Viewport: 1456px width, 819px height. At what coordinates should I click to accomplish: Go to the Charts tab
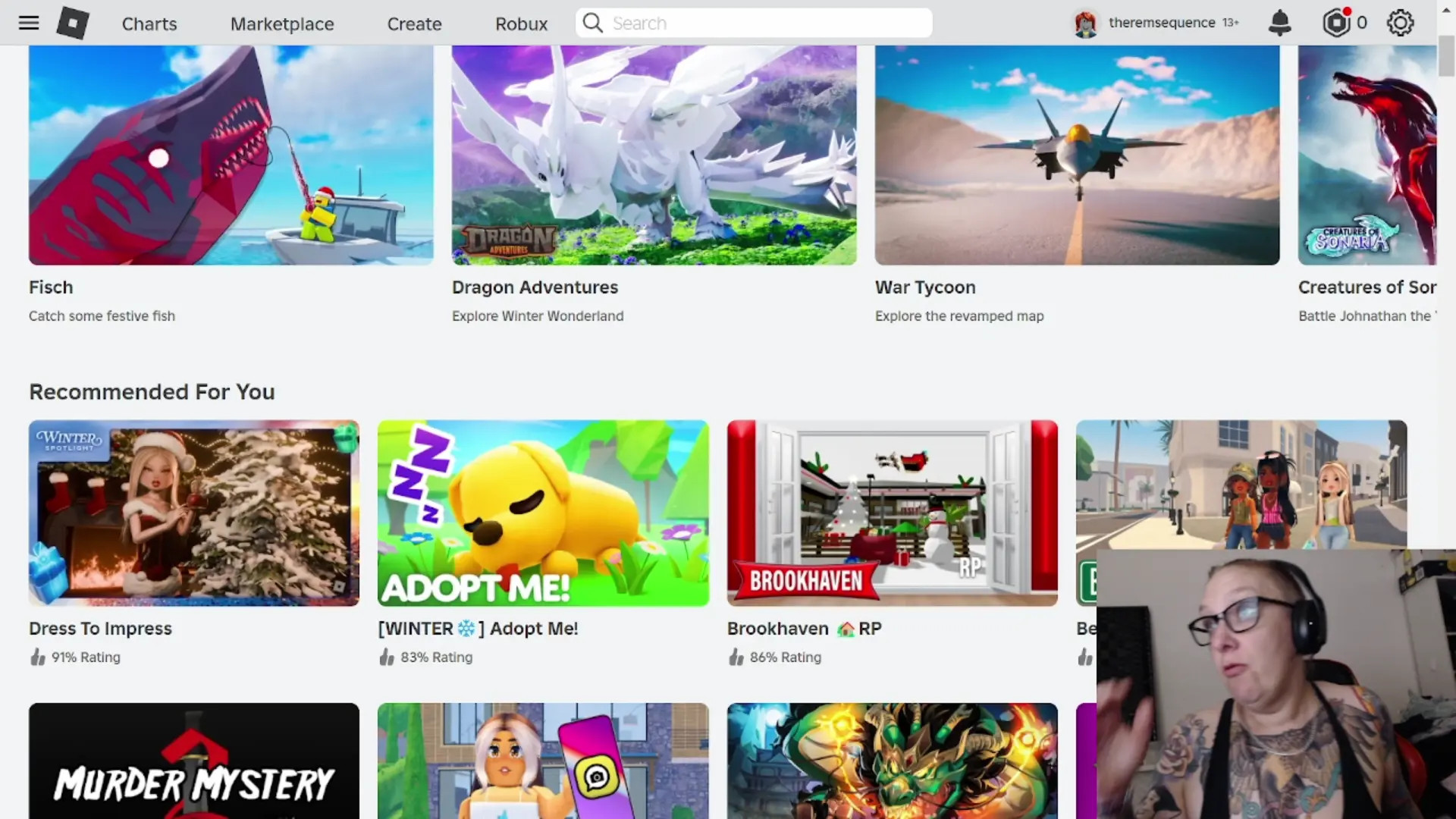[x=149, y=24]
